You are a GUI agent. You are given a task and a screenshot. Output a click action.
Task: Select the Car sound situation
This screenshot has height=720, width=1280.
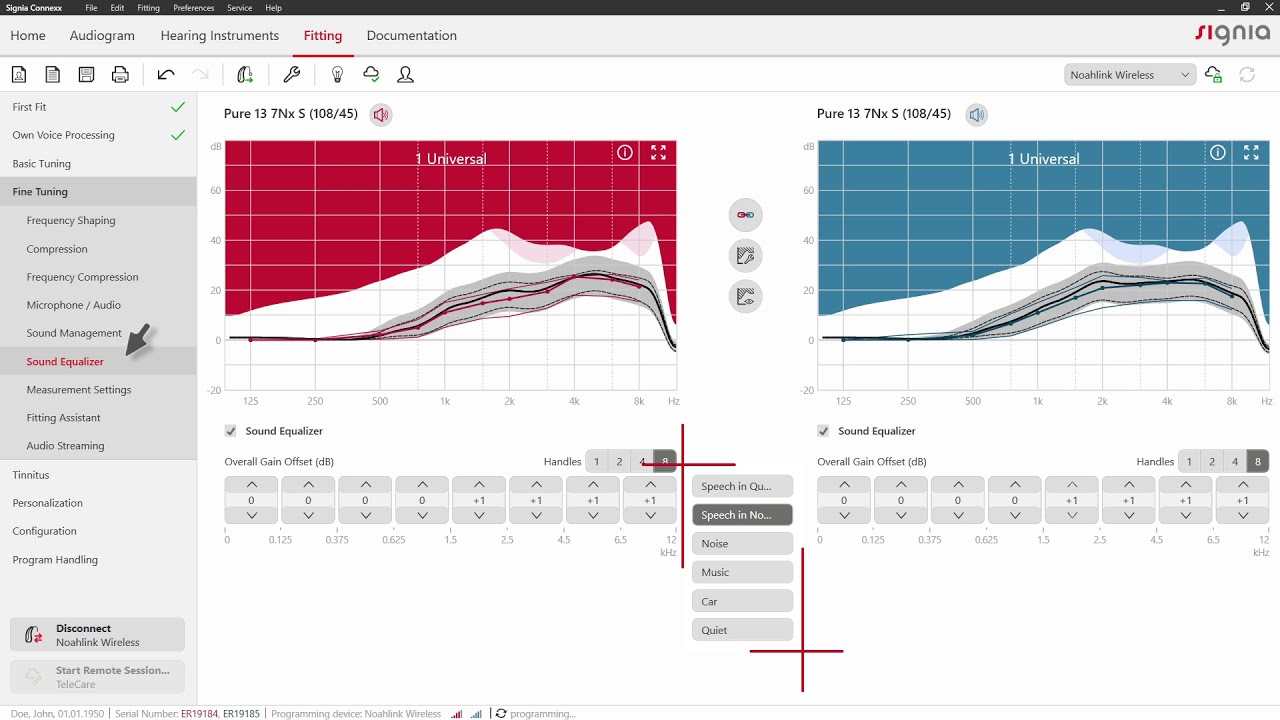742,601
